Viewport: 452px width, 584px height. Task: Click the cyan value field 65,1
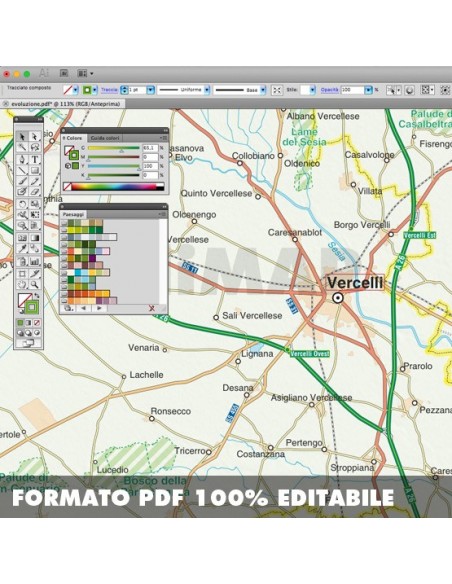(x=150, y=148)
